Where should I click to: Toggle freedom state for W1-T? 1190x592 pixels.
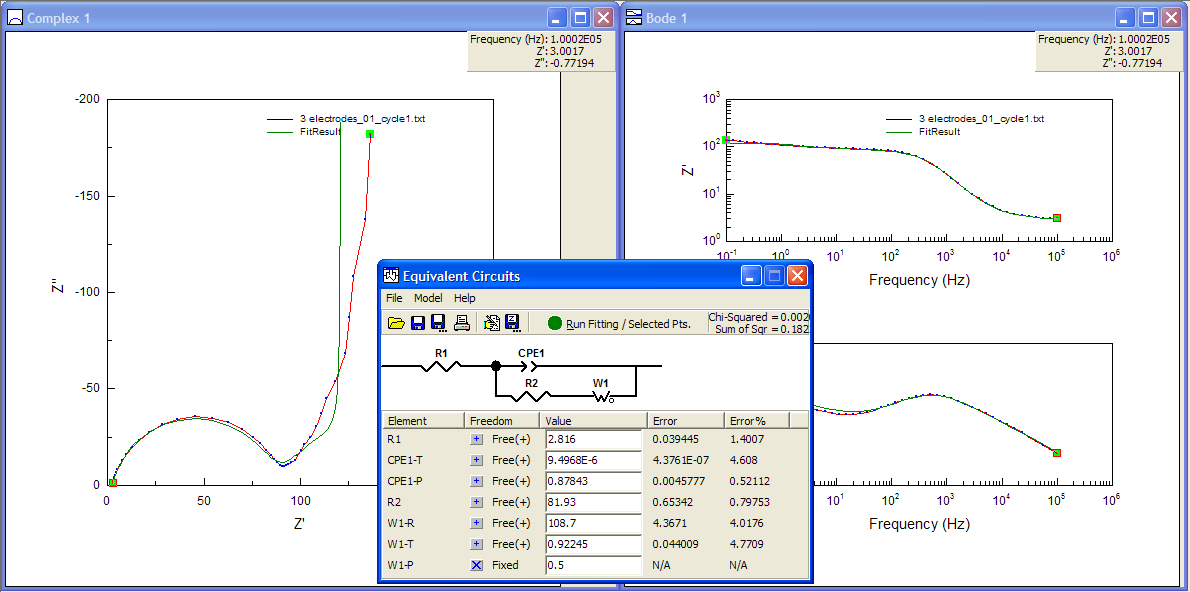pos(477,544)
